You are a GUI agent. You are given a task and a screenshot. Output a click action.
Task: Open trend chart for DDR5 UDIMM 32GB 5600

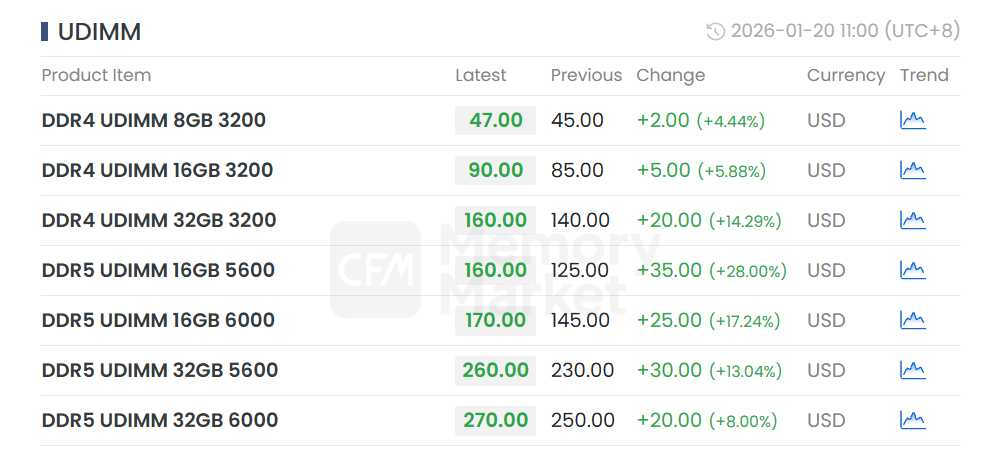(912, 370)
